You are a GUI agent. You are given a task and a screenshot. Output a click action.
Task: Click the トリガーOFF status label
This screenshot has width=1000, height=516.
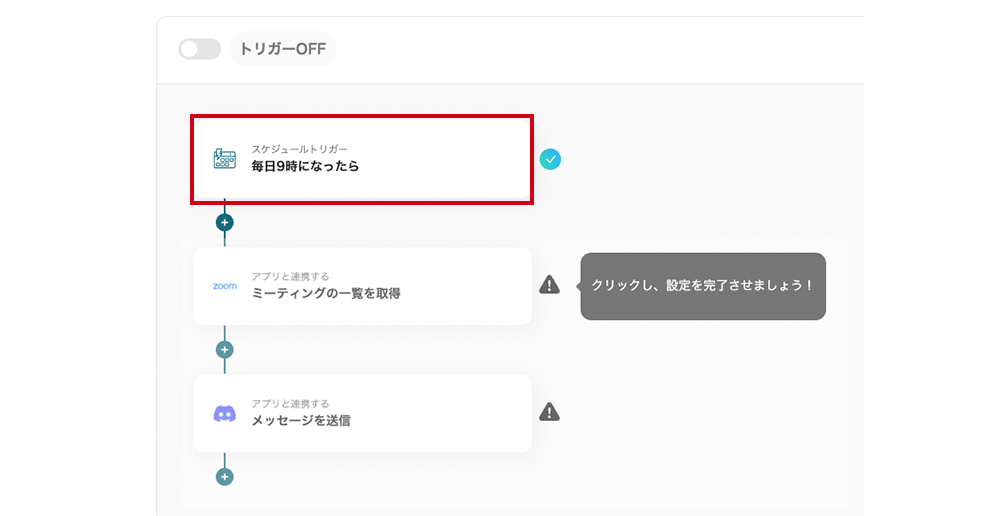tap(283, 49)
